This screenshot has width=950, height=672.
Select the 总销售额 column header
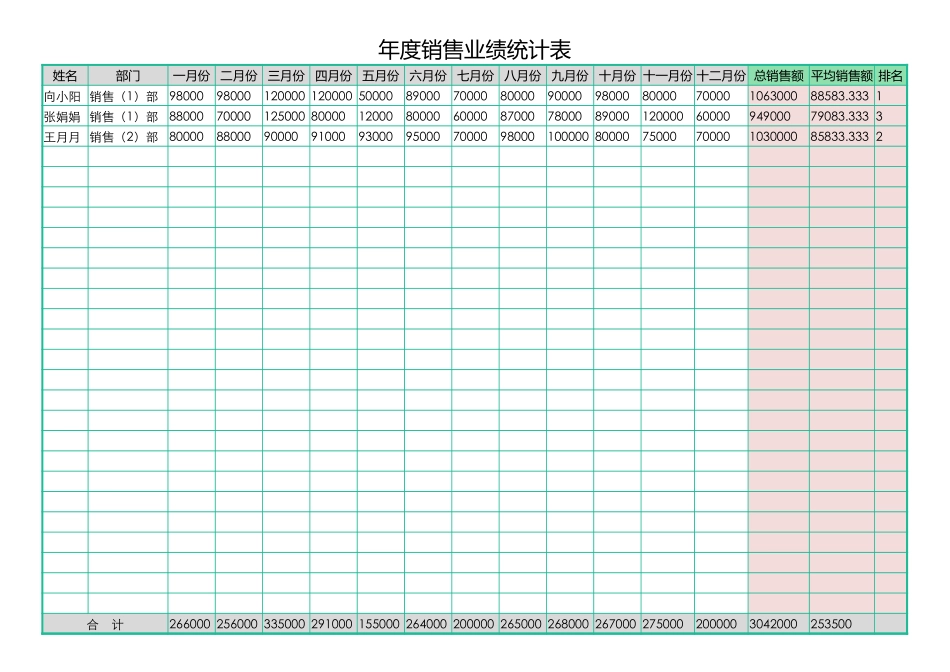pyautogui.click(x=779, y=76)
